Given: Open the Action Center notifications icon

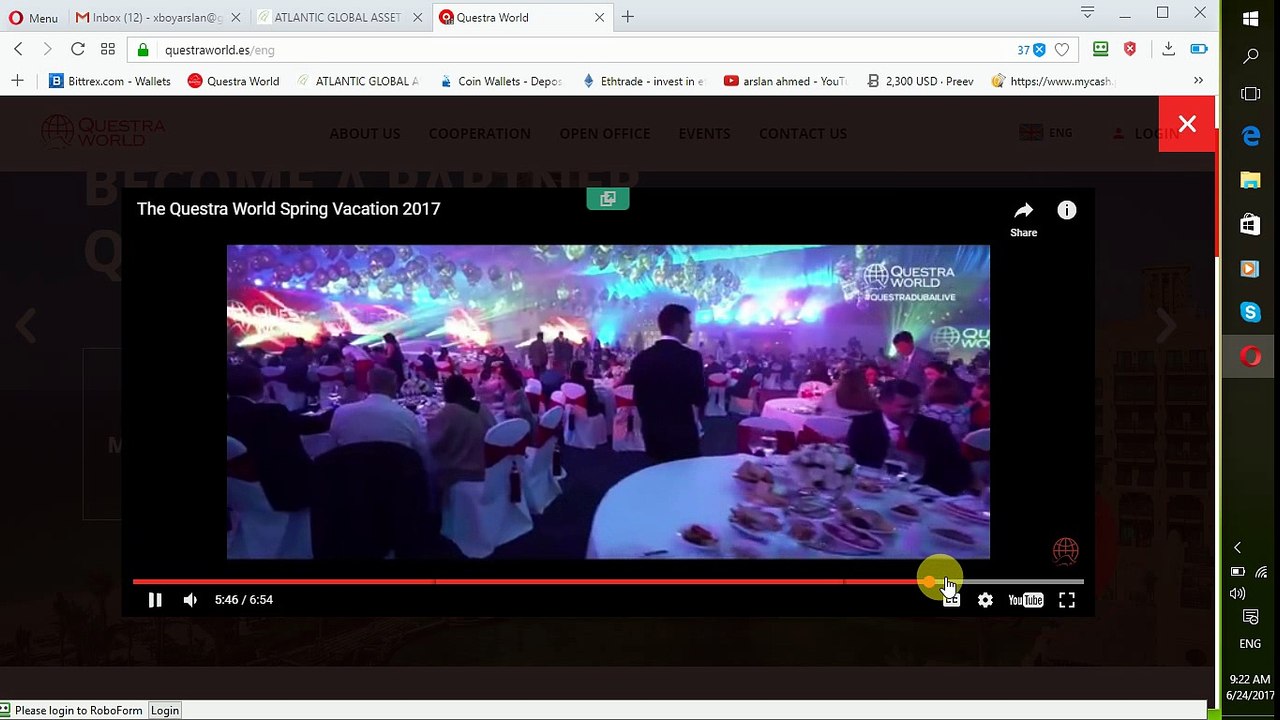Looking at the screenshot, I should (1250, 617).
